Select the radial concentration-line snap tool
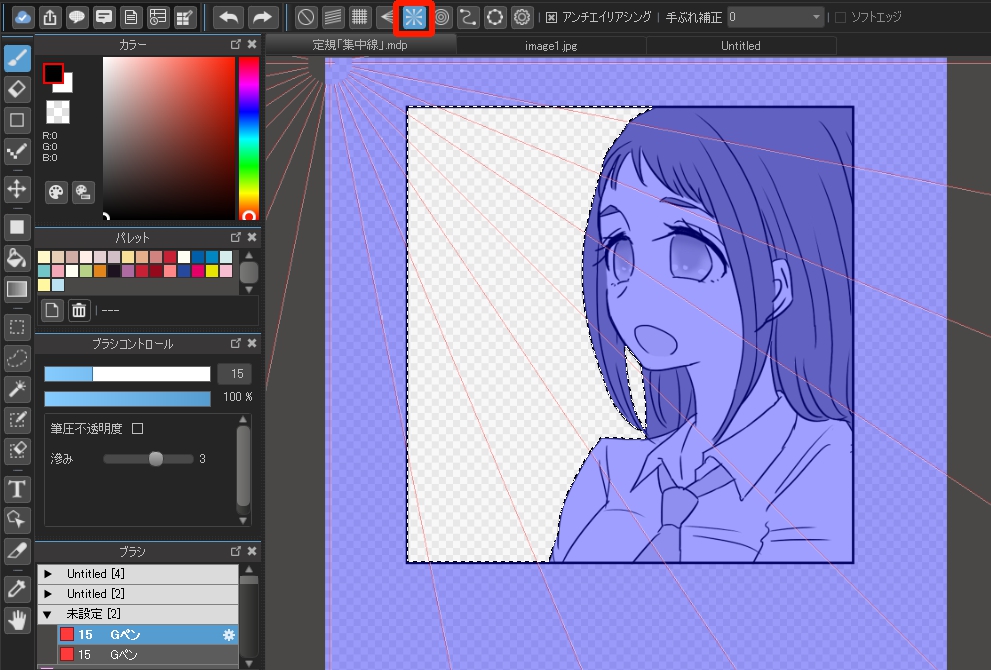The width and height of the screenshot is (991, 670). pyautogui.click(x=414, y=17)
